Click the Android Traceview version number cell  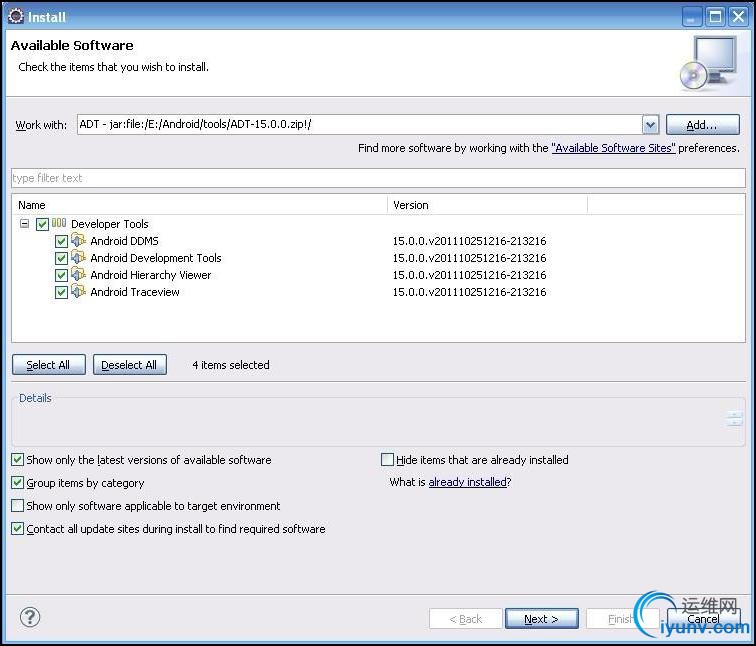(469, 292)
